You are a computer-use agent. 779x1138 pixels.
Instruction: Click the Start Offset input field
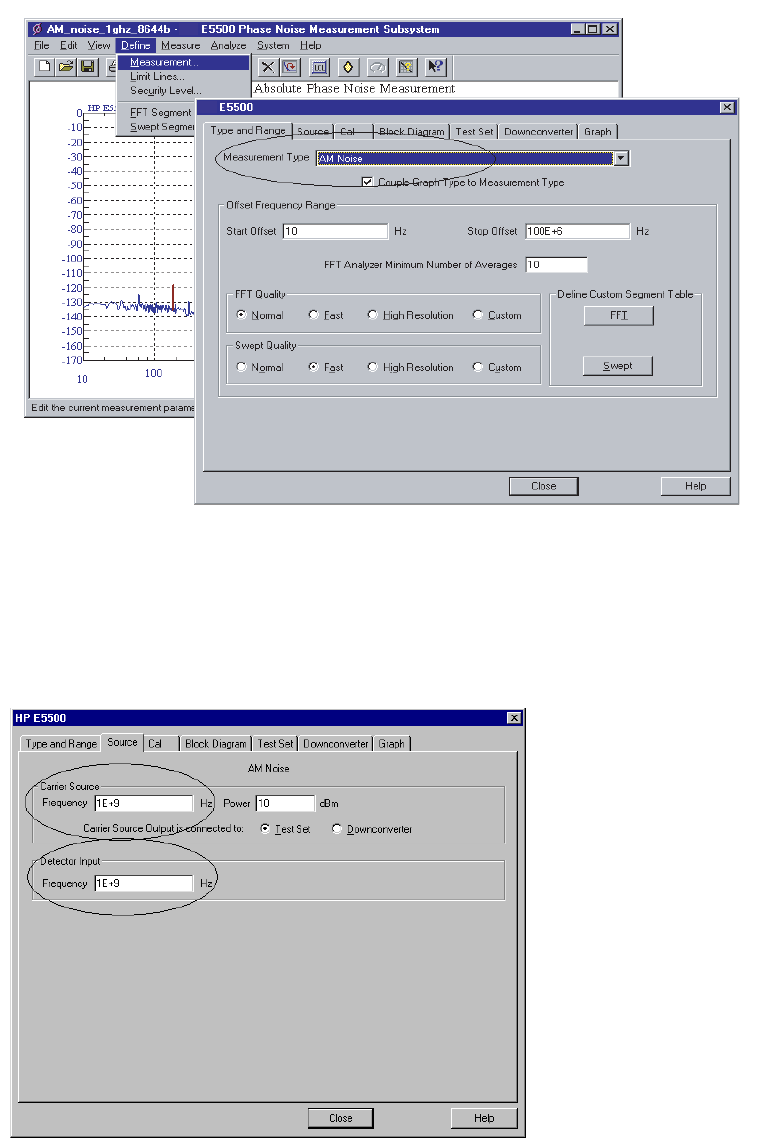coord(335,231)
